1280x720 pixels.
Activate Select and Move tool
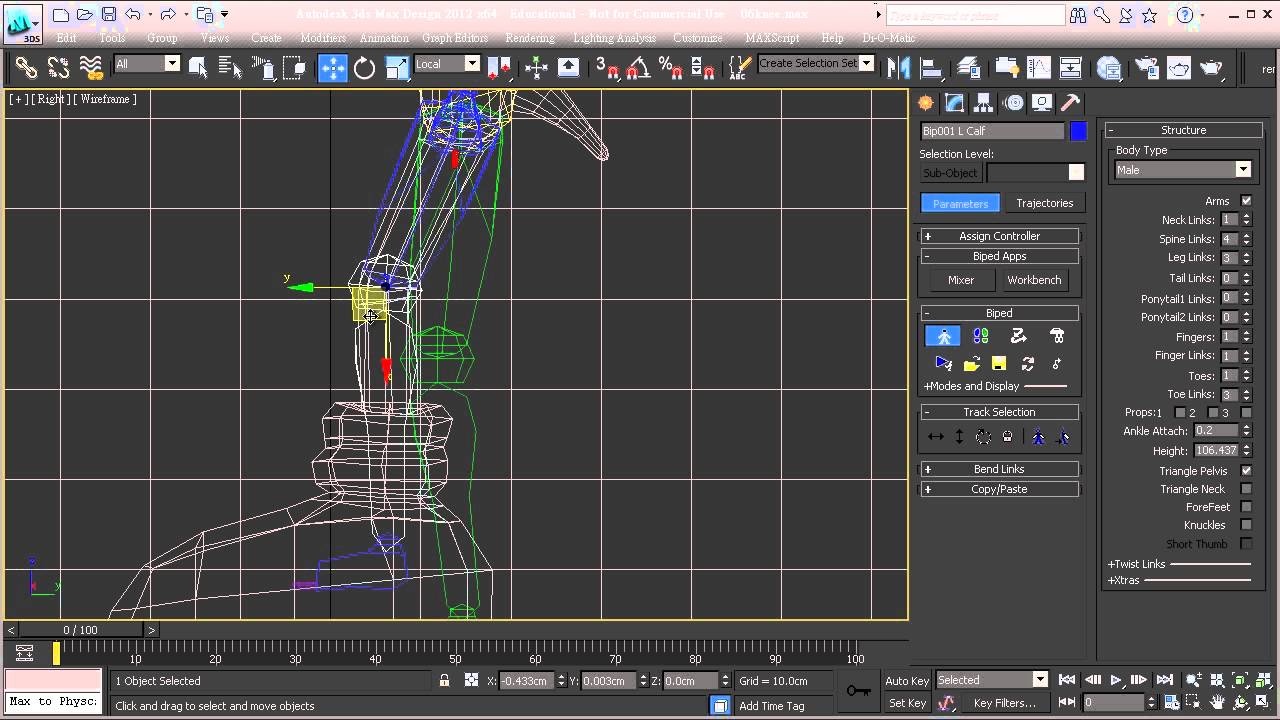click(x=332, y=67)
